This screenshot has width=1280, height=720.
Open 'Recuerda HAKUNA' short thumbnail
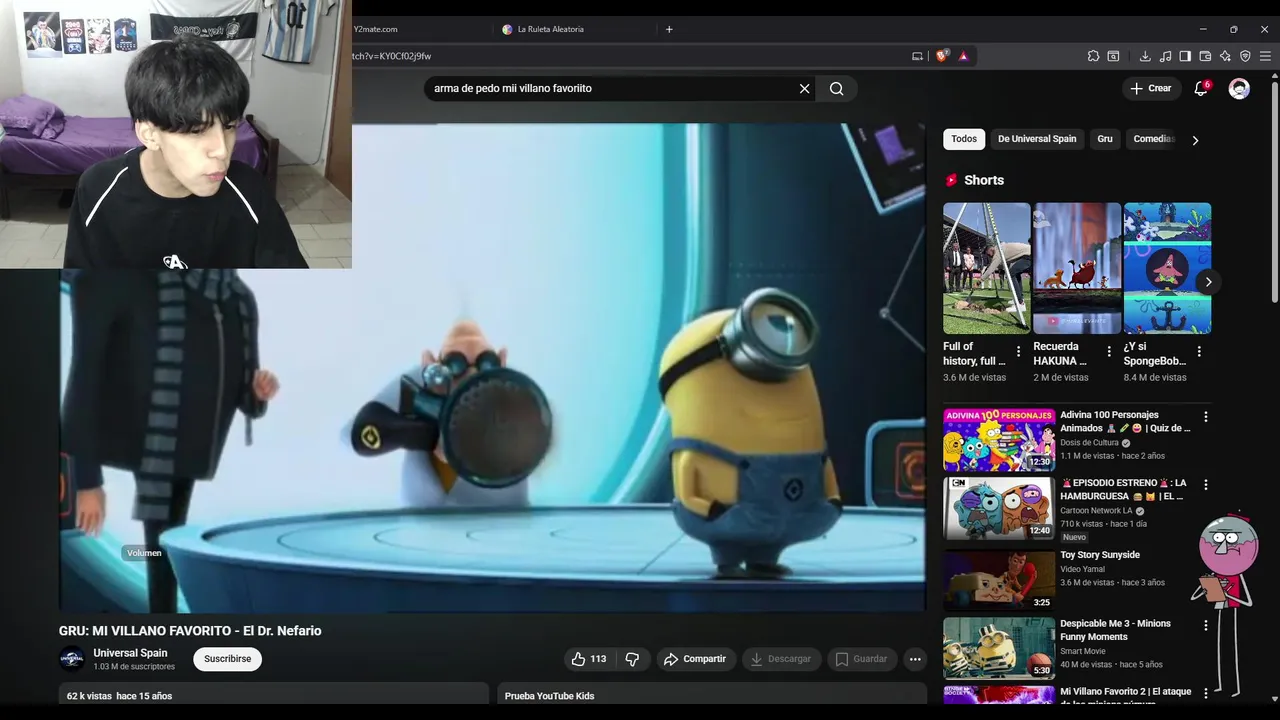pyautogui.click(x=1077, y=268)
